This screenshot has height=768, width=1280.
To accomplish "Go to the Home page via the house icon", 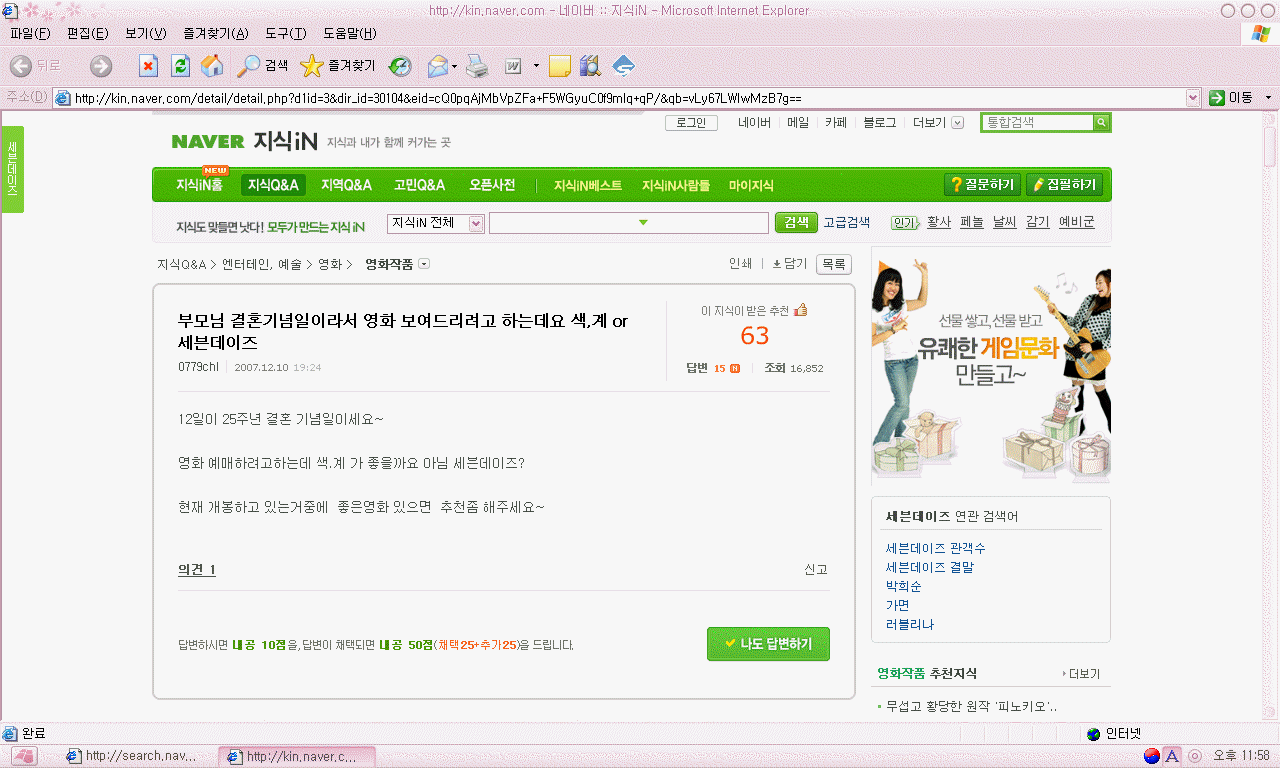I will [212, 66].
